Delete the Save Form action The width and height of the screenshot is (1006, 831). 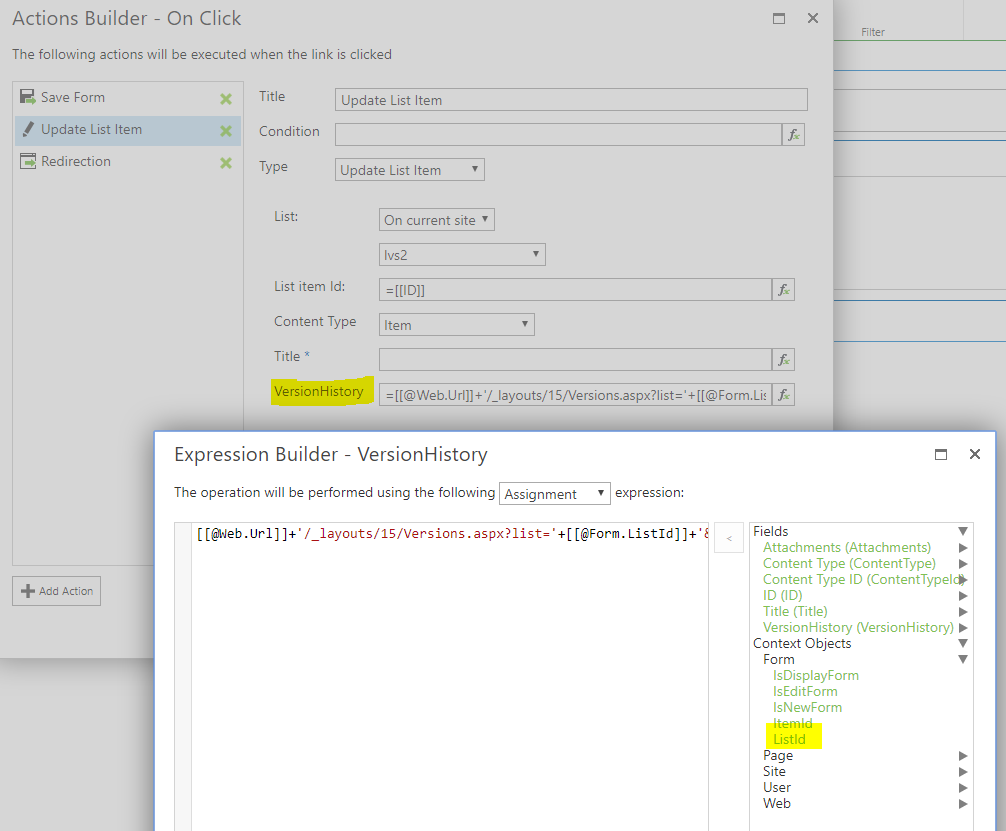click(x=226, y=98)
